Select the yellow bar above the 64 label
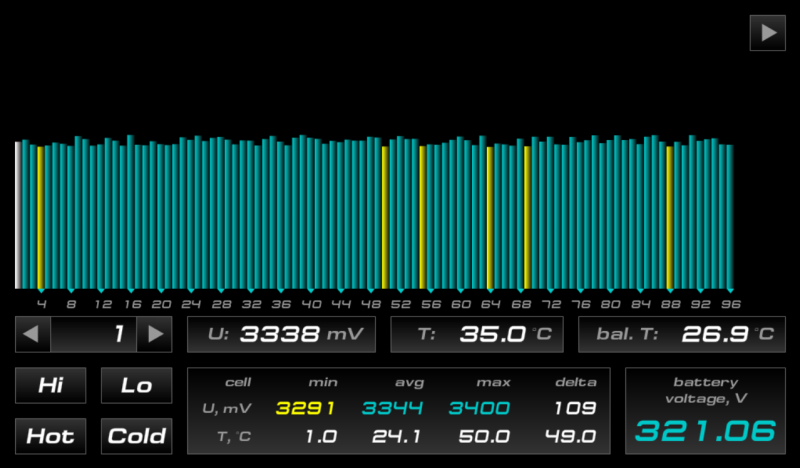800x468 pixels. (x=490, y=217)
